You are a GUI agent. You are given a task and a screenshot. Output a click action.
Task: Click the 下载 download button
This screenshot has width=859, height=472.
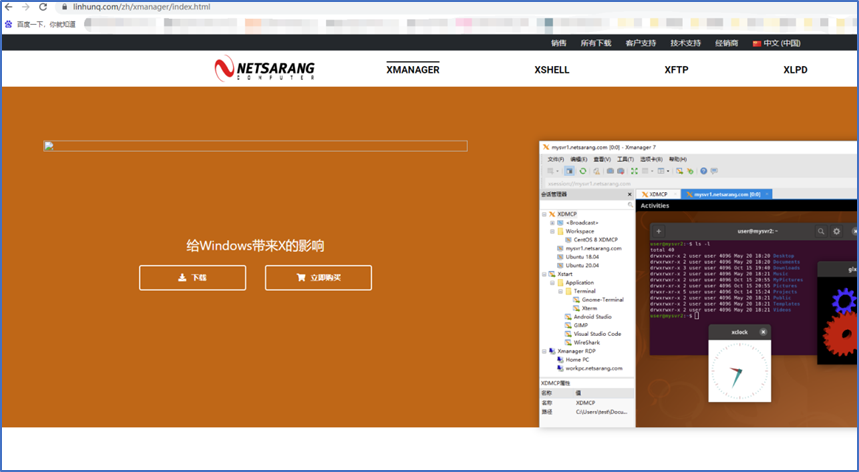coord(192,278)
